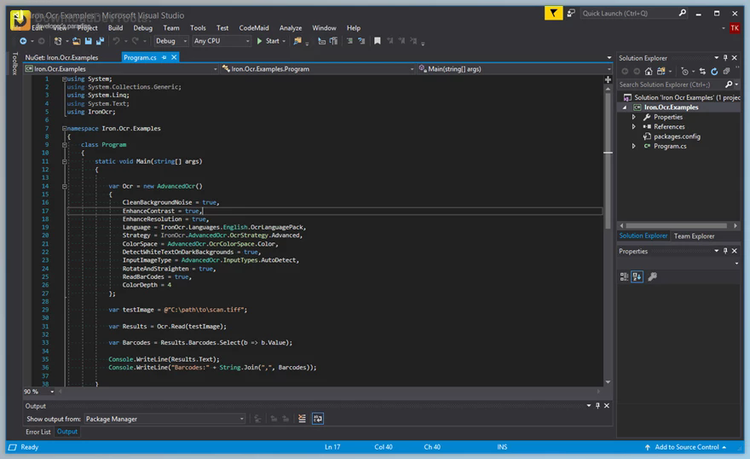750x459 pixels.
Task: Close the Program.cs tab
Action: click(x=174, y=57)
